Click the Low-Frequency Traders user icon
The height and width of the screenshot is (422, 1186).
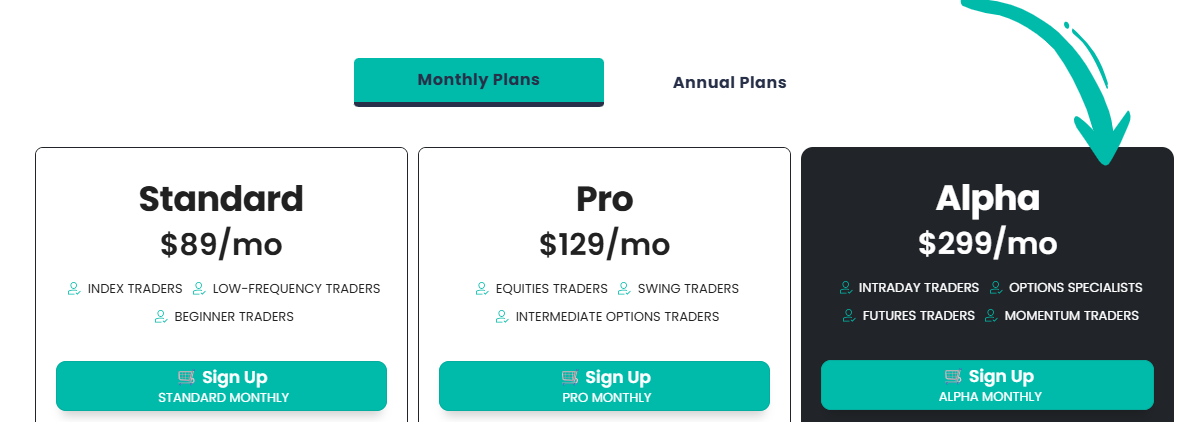pyautogui.click(x=198, y=289)
